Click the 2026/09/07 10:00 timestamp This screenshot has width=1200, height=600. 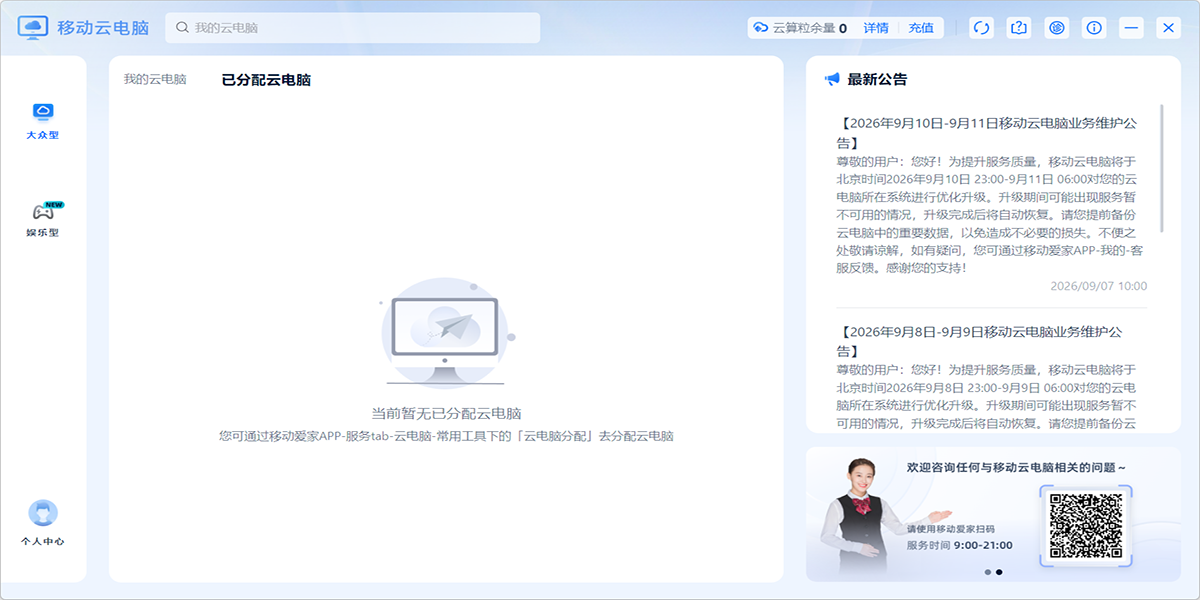click(x=1099, y=286)
